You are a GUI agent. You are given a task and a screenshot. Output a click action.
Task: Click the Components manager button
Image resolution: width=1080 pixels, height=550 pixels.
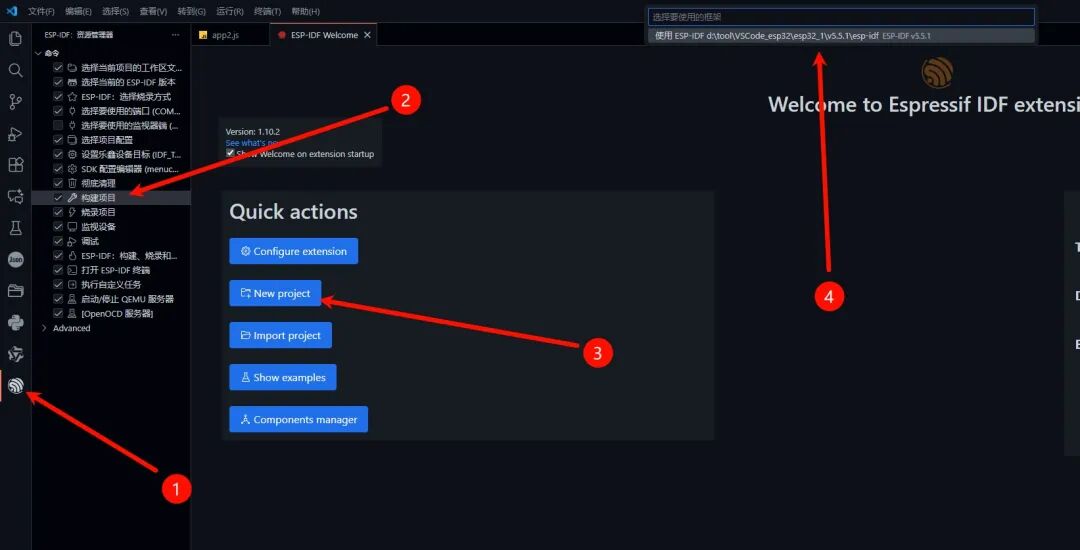tap(298, 419)
